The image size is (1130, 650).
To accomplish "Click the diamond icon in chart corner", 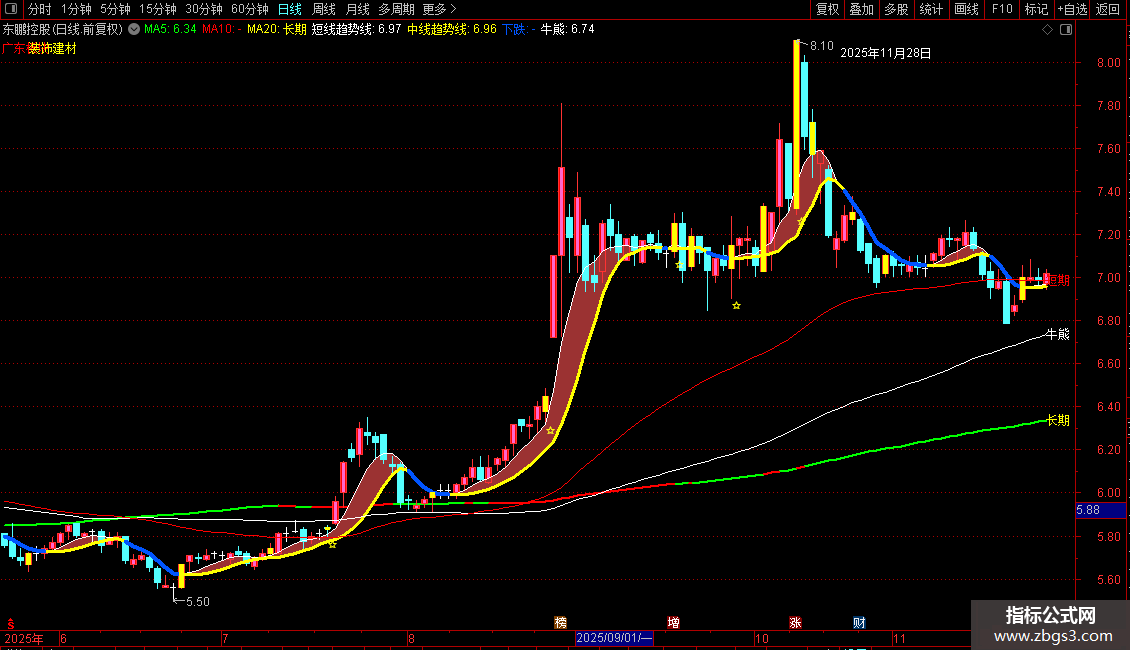I will (1048, 29).
